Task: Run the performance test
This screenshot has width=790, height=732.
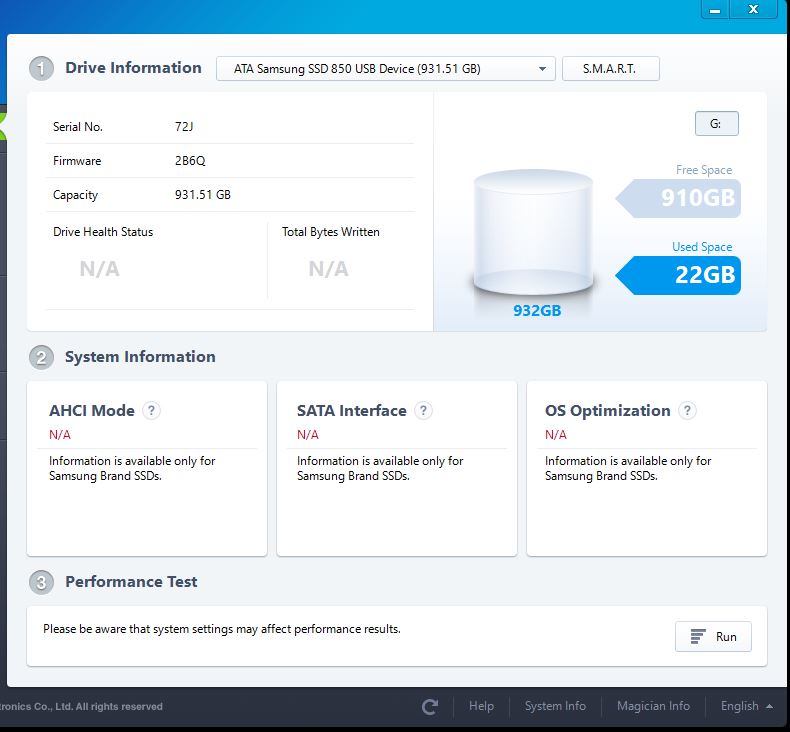Action: tap(713, 637)
